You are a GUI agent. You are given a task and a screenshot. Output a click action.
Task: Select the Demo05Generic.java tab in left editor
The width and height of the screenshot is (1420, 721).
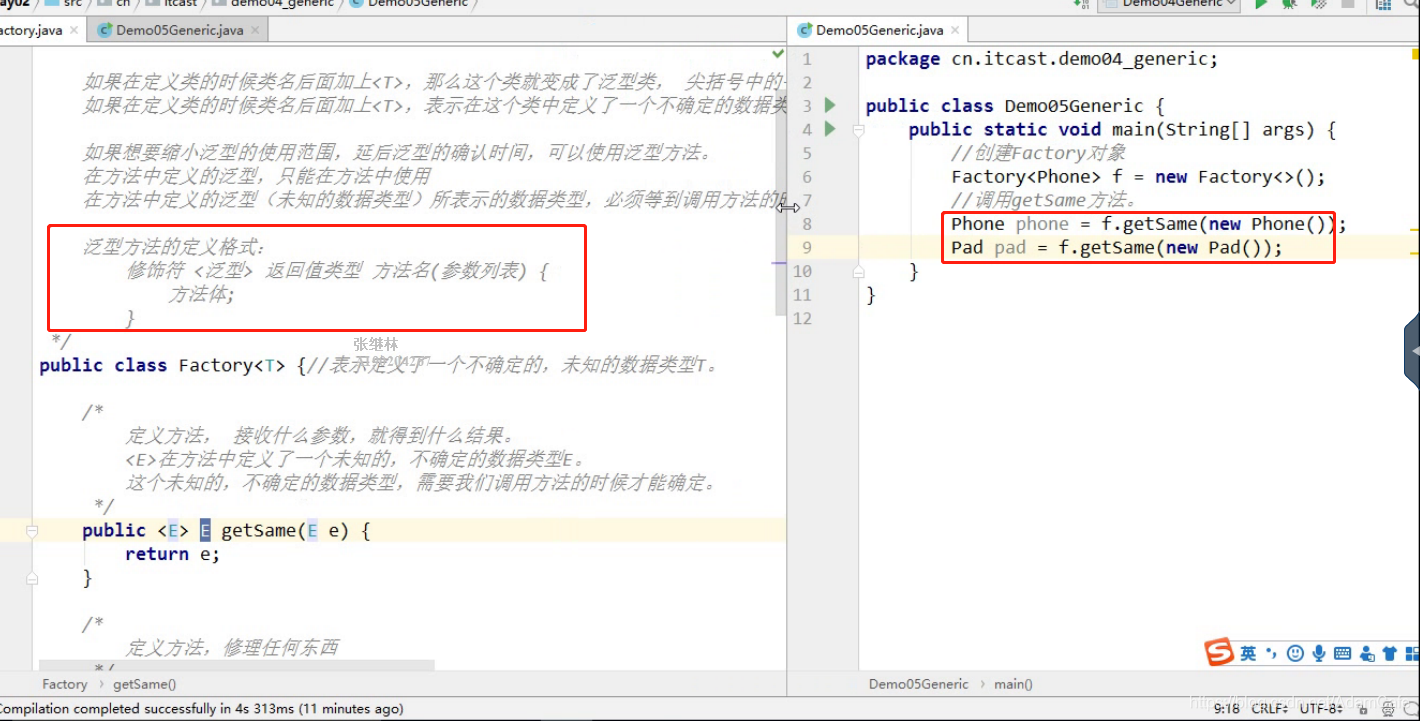tap(179, 30)
